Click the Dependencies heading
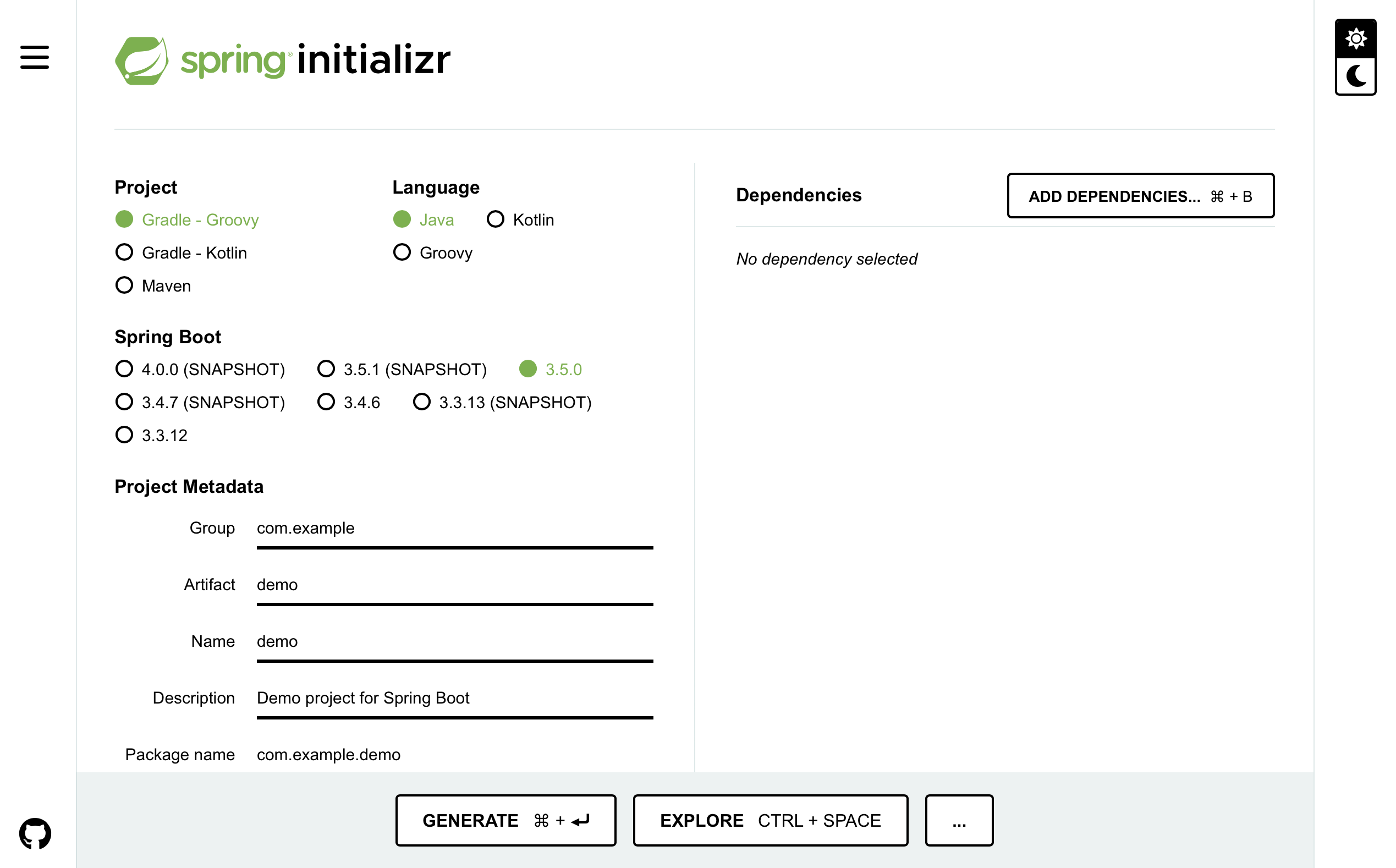Viewport: 1396px width, 868px height. coord(799,195)
